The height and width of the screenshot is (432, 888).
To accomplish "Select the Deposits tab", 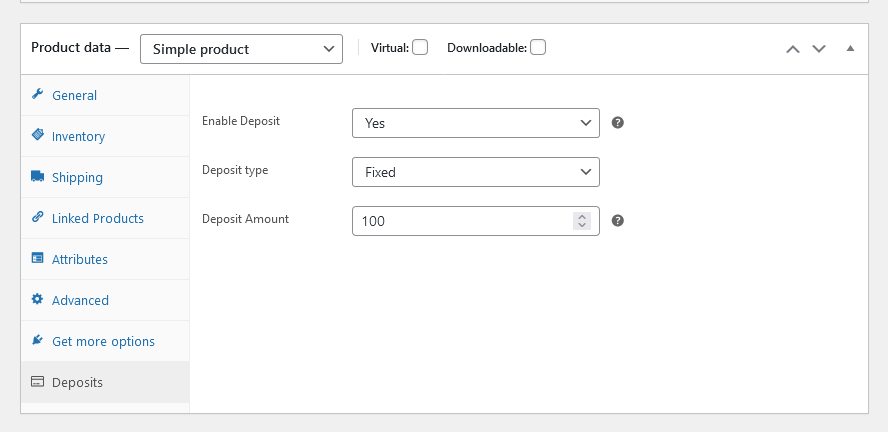I will point(105,382).
